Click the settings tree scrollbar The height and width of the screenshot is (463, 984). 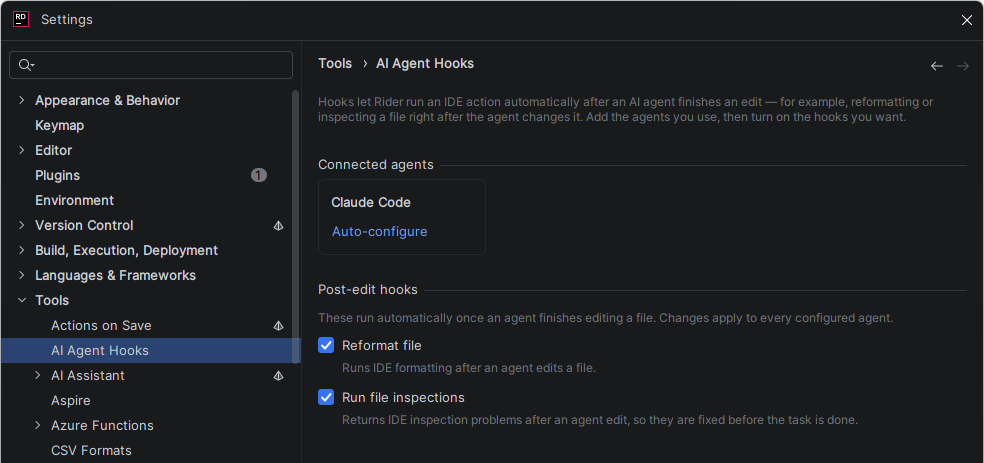(x=296, y=227)
